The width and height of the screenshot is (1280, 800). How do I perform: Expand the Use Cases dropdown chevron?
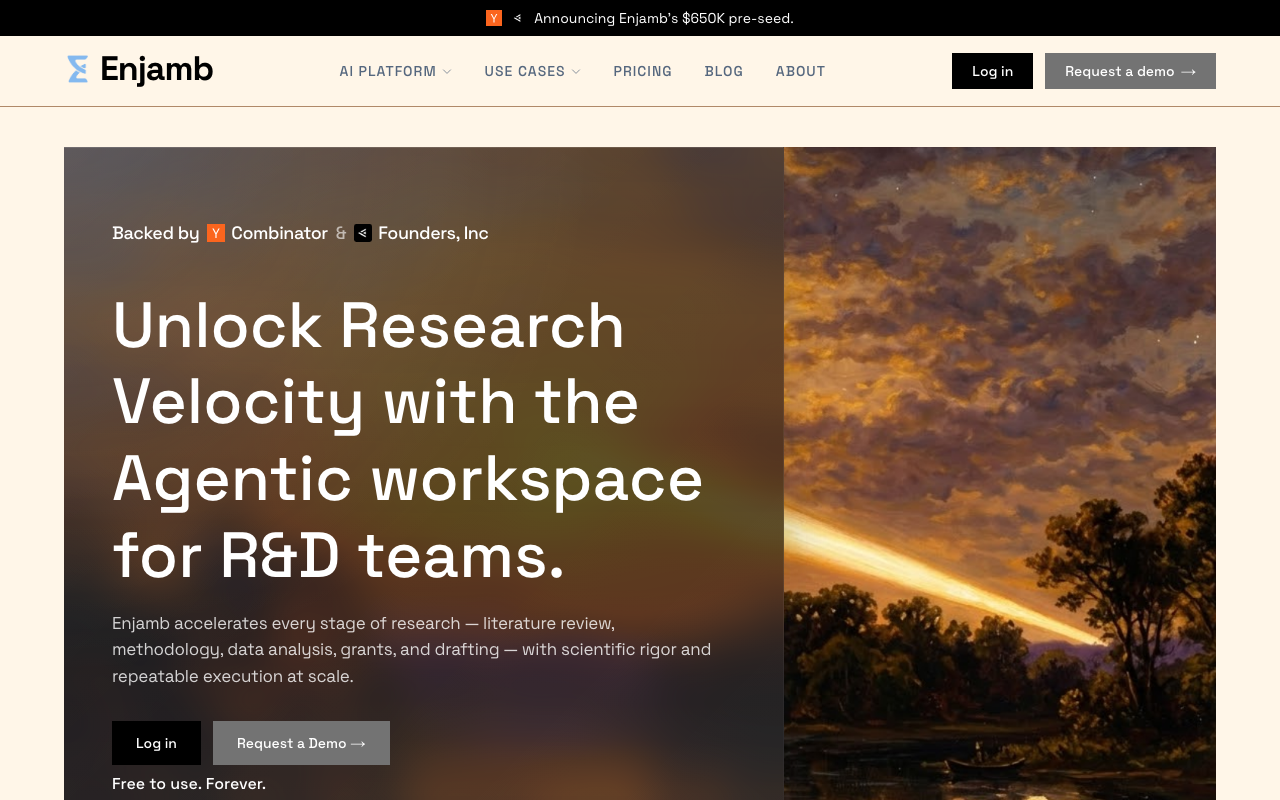click(x=576, y=72)
